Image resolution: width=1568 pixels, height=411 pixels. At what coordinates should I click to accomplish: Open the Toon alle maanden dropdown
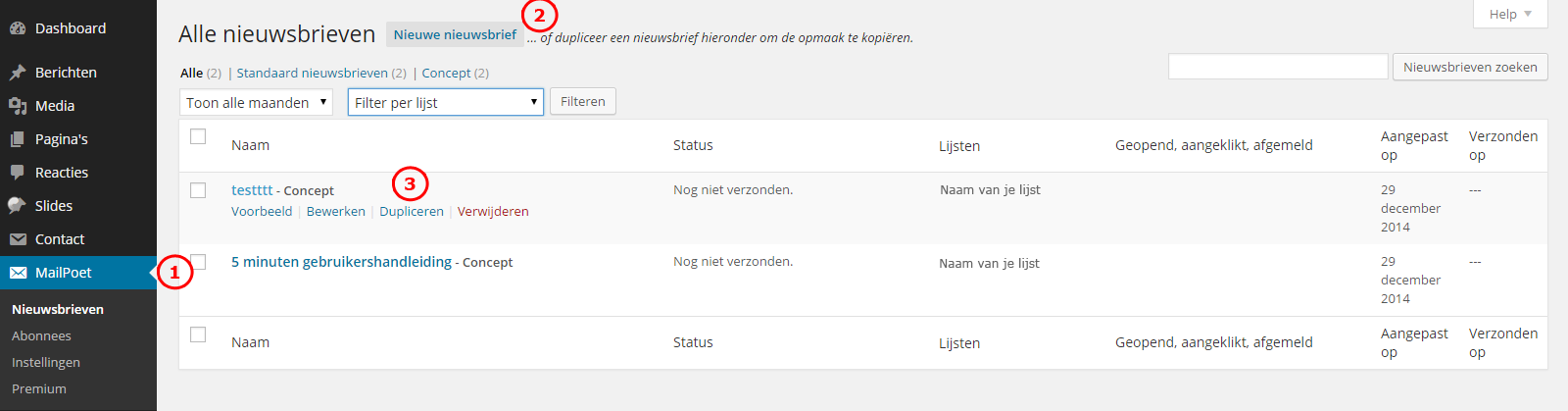(256, 102)
